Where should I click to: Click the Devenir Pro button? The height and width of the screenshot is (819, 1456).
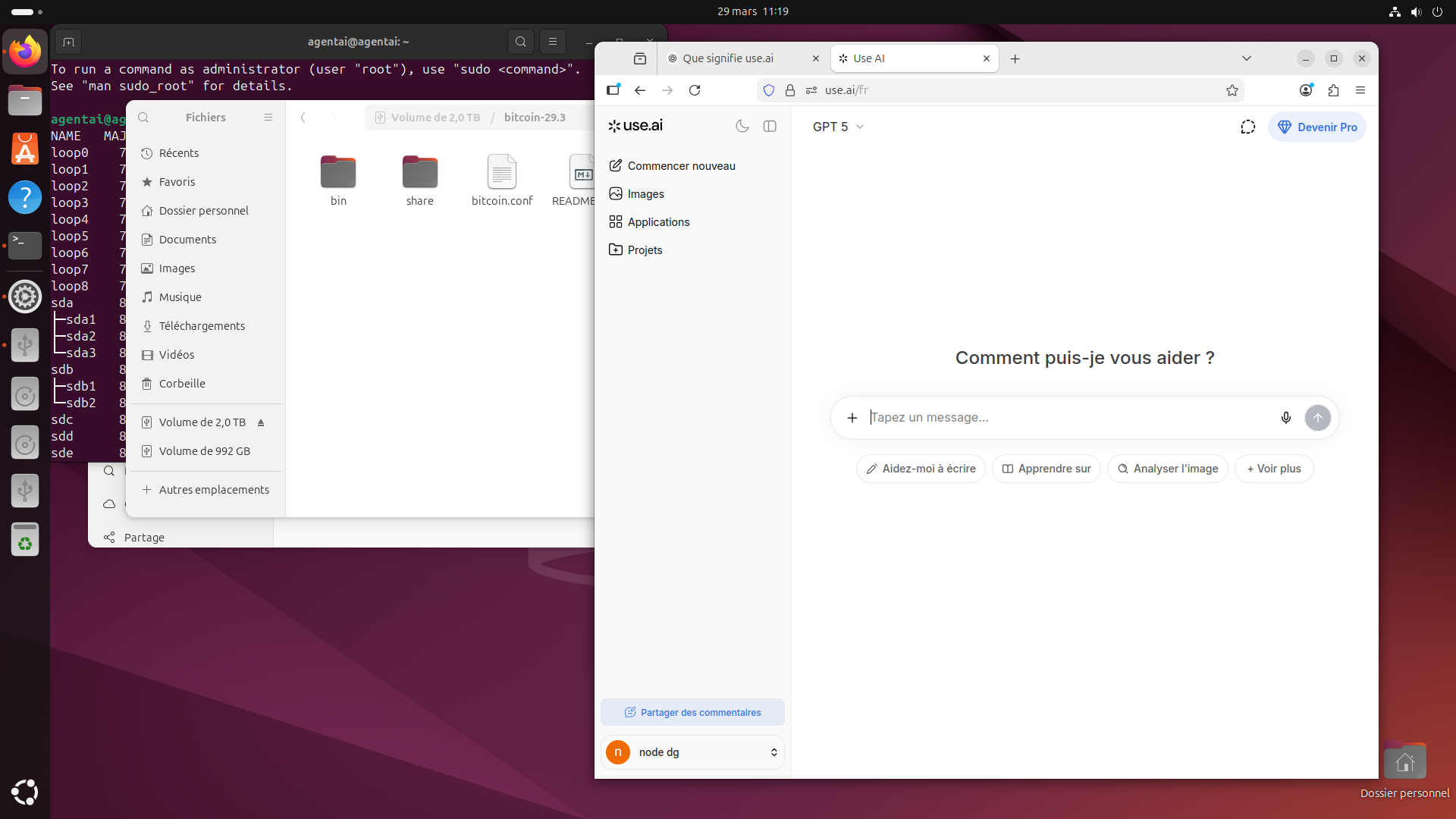click(x=1317, y=127)
